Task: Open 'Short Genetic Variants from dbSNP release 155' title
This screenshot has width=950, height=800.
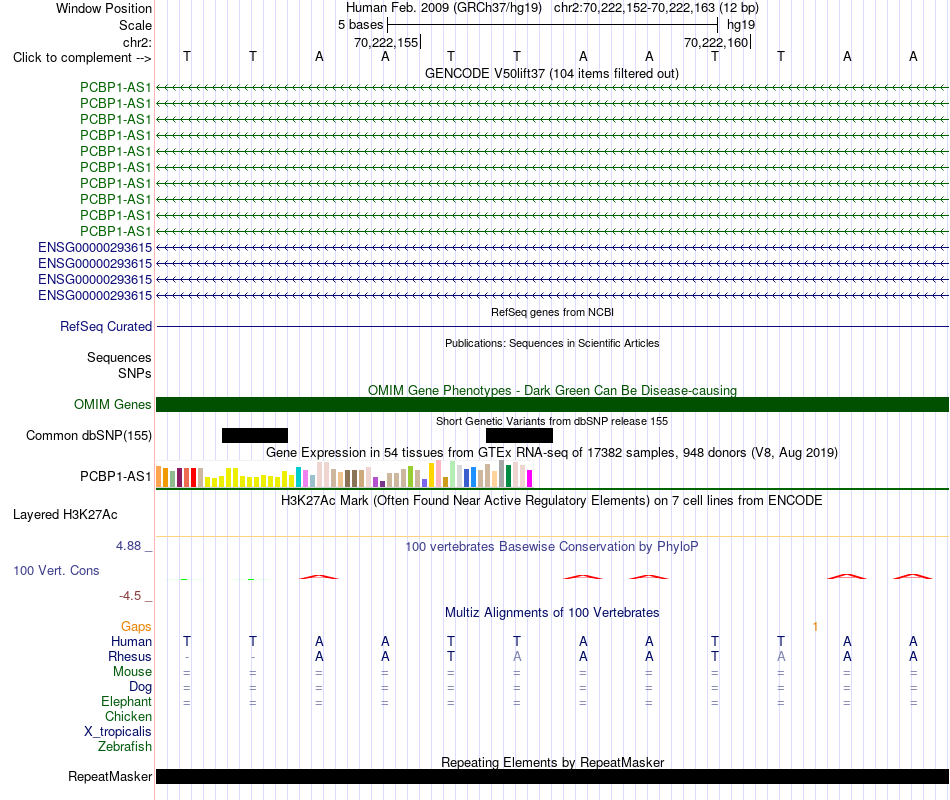Action: tap(552, 421)
